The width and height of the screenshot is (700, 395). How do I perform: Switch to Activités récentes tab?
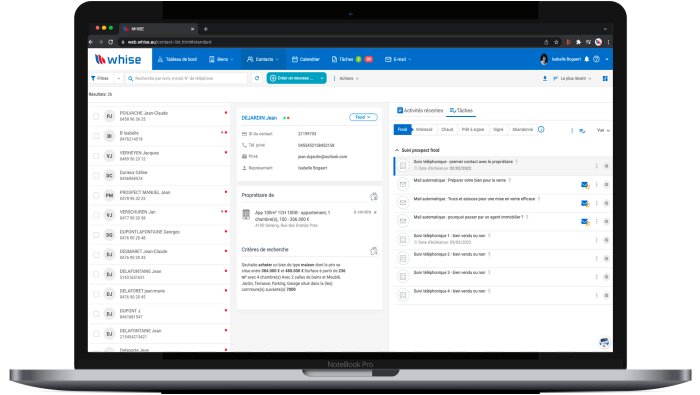click(420, 110)
